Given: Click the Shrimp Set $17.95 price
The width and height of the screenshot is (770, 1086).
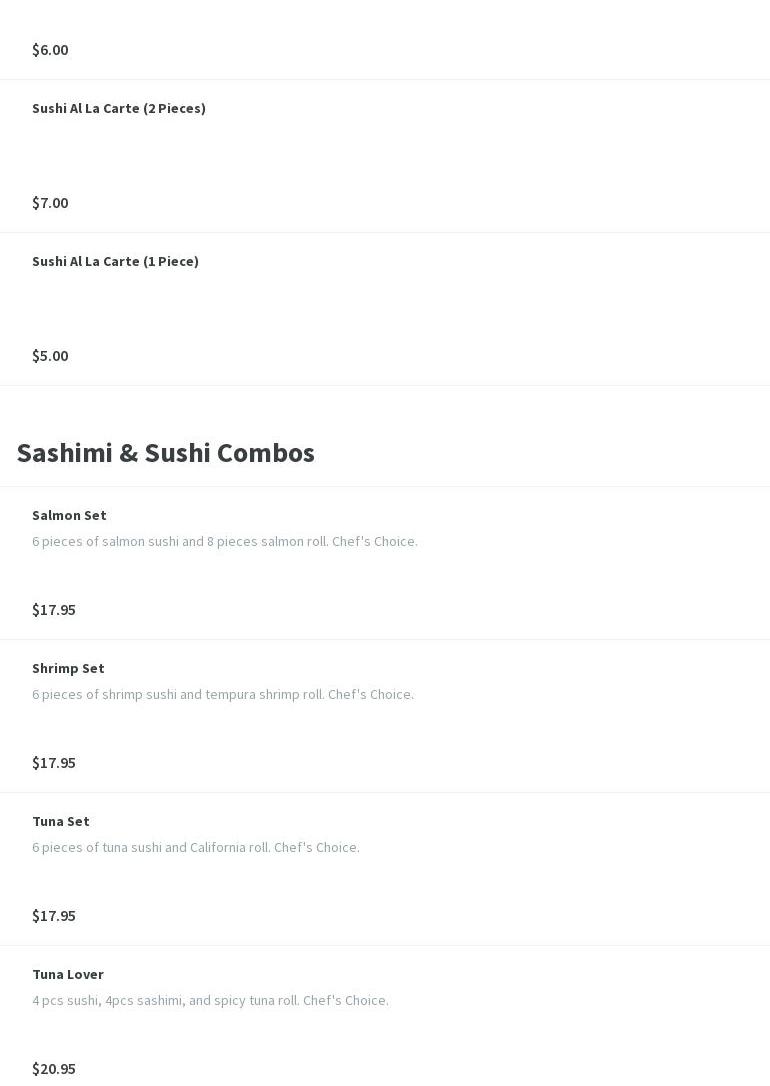Looking at the screenshot, I should tap(54, 762).
